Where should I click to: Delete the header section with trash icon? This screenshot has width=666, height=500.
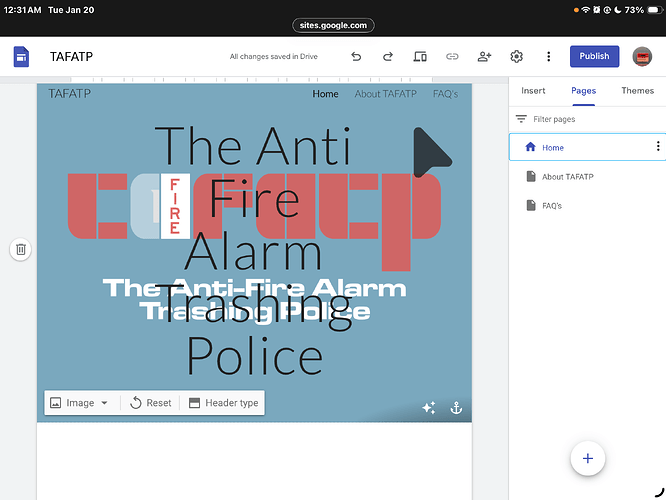click(21, 249)
